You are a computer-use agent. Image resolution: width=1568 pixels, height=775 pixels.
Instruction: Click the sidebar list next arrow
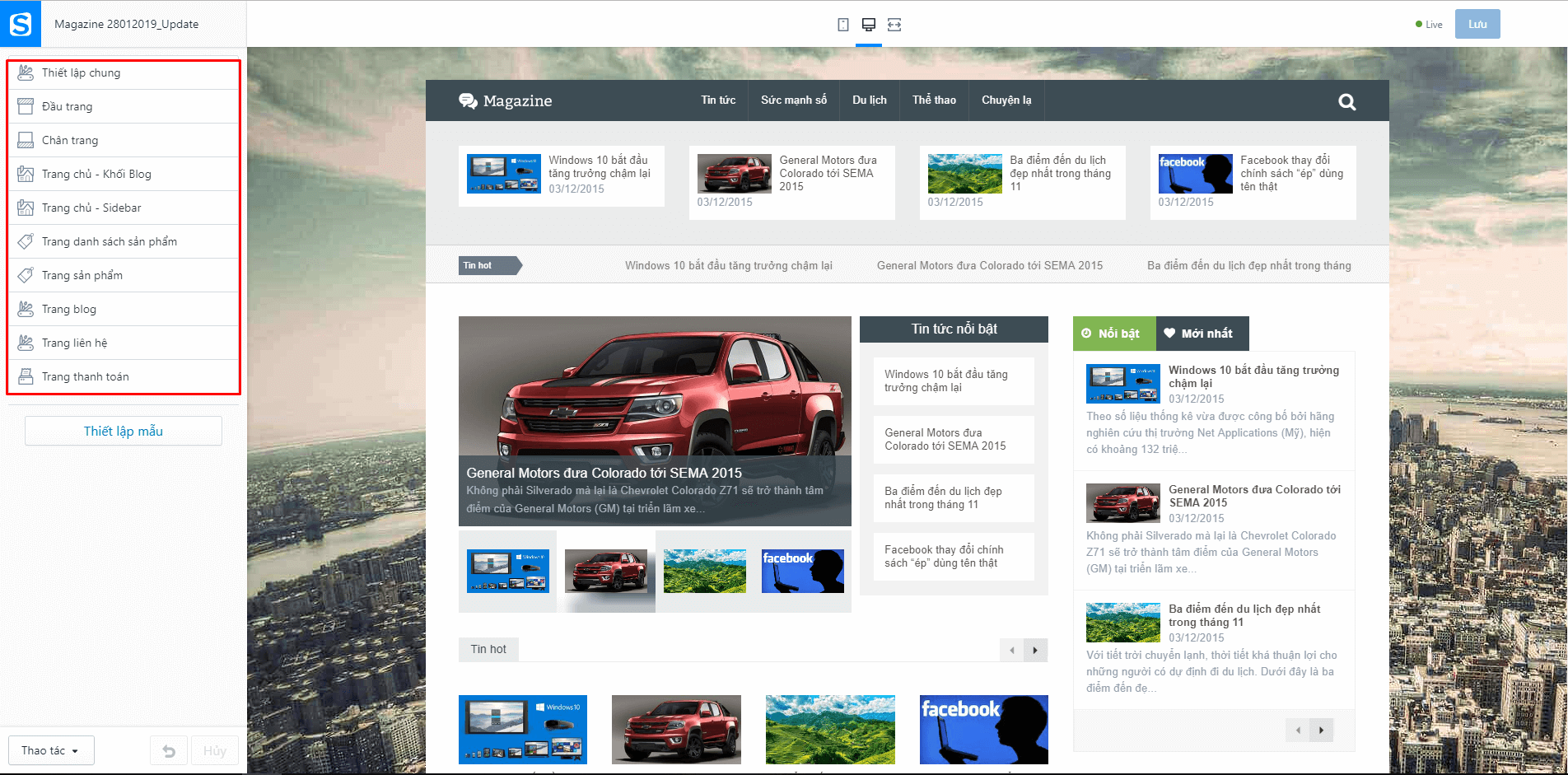1321,730
